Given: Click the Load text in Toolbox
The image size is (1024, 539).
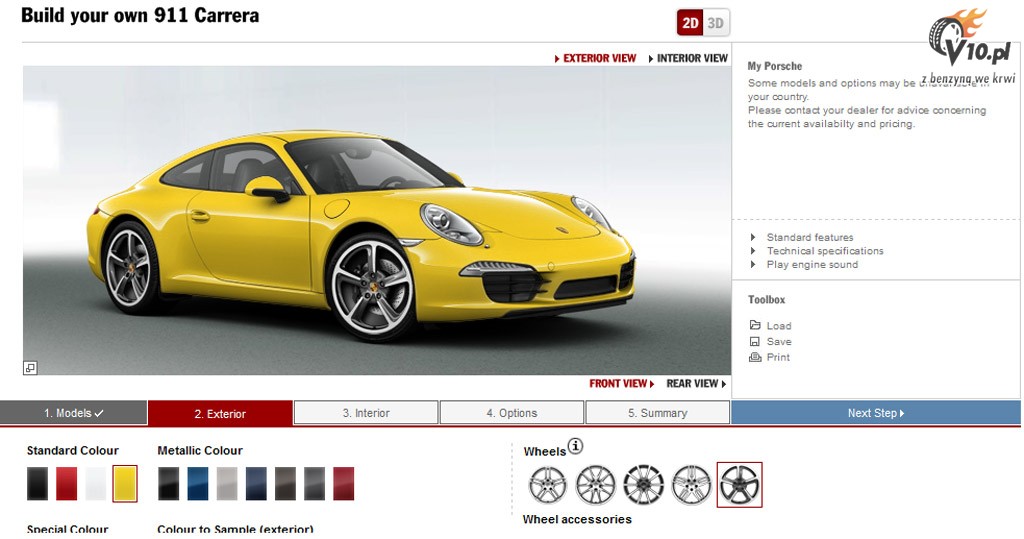Looking at the screenshot, I should pos(778,325).
